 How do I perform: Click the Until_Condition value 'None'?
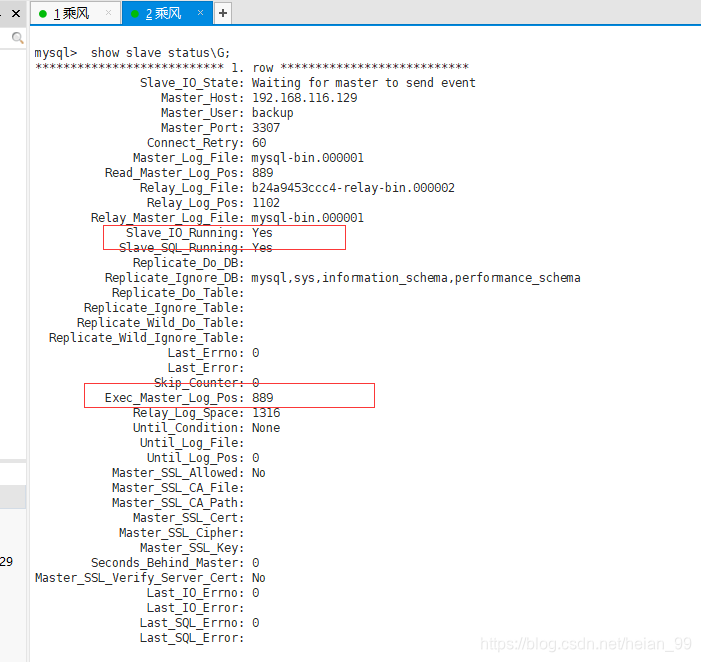tap(266, 428)
